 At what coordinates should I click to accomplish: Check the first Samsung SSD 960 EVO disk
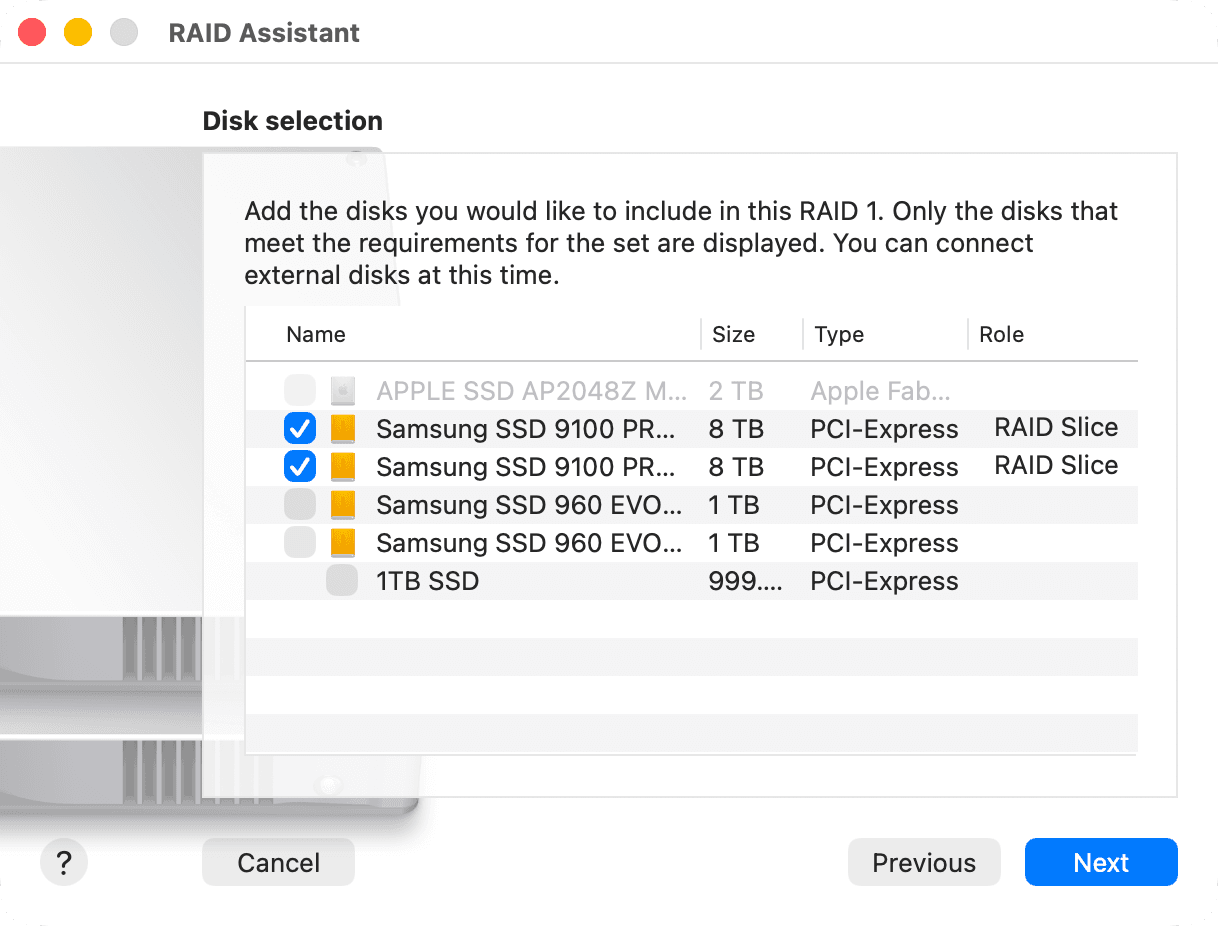click(300, 504)
